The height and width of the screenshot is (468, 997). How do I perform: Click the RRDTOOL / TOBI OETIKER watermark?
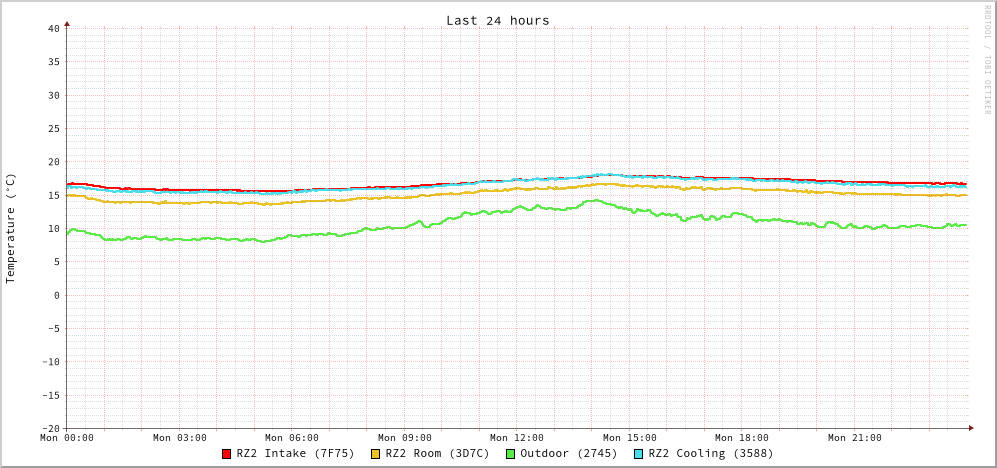[x=987, y=60]
